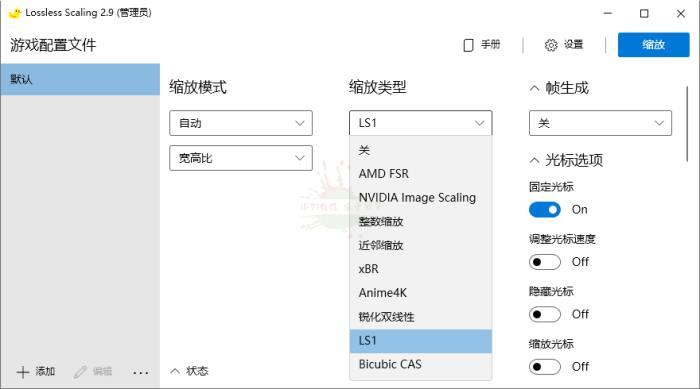Screen dimensions: 700x389
Task: Open the 自动 scaling mode dropdown
Action: (241, 123)
